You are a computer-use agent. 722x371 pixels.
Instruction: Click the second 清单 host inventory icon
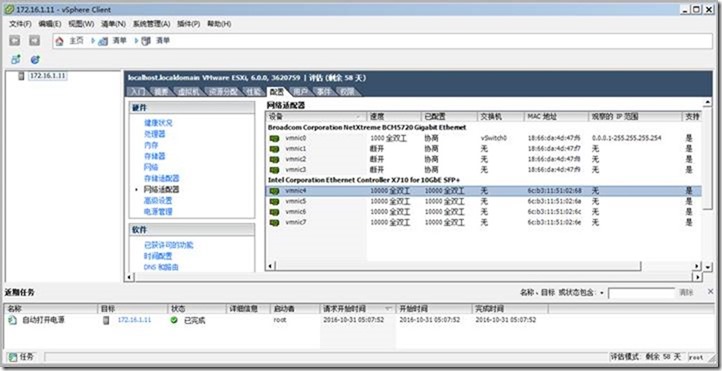[x=146, y=41]
